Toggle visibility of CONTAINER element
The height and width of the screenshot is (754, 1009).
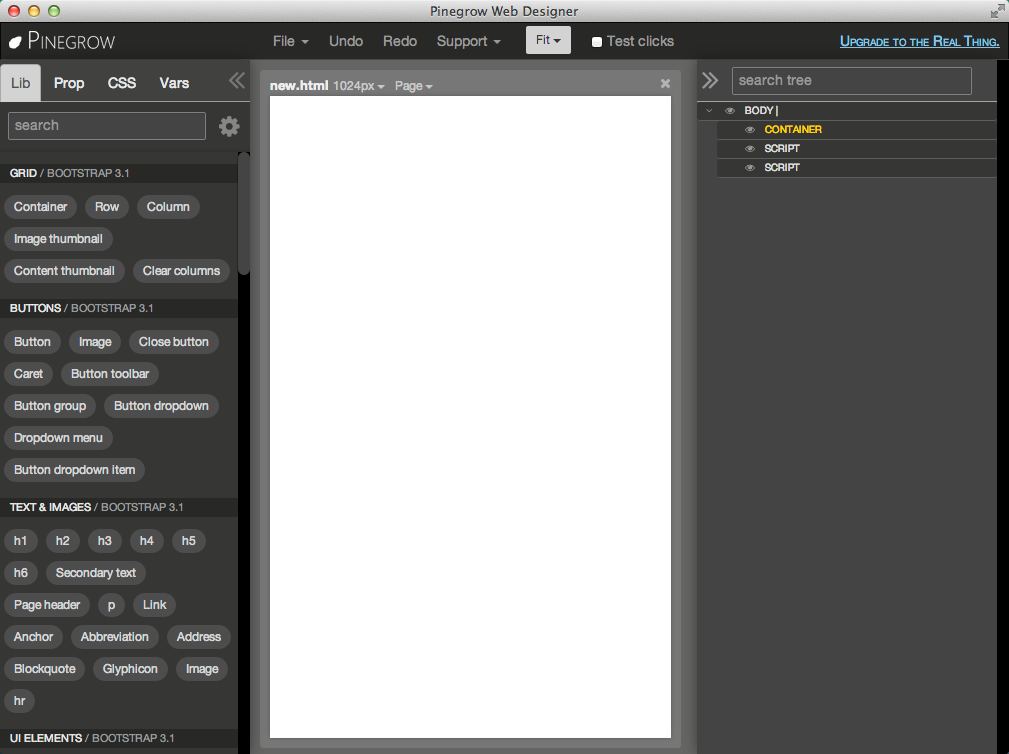pos(750,130)
